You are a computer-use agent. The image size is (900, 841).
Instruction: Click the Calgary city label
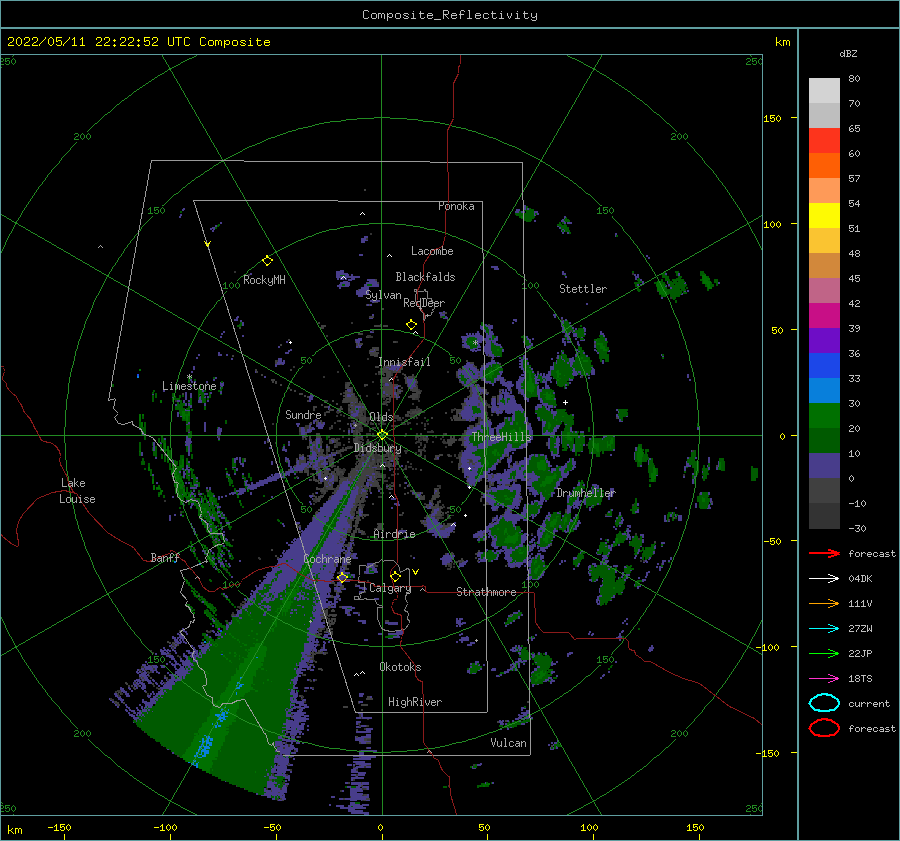pos(390,588)
